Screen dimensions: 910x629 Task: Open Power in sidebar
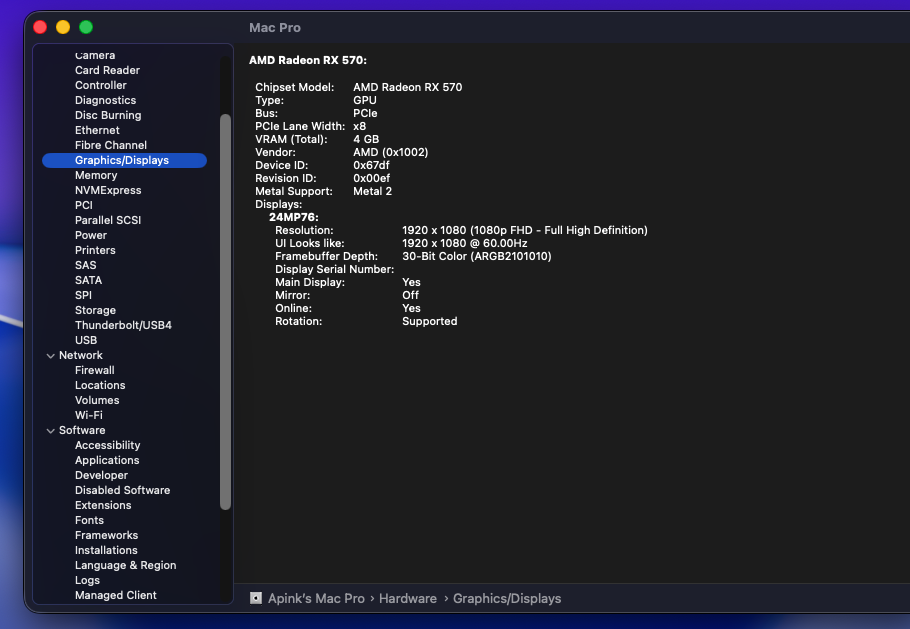pyautogui.click(x=91, y=236)
